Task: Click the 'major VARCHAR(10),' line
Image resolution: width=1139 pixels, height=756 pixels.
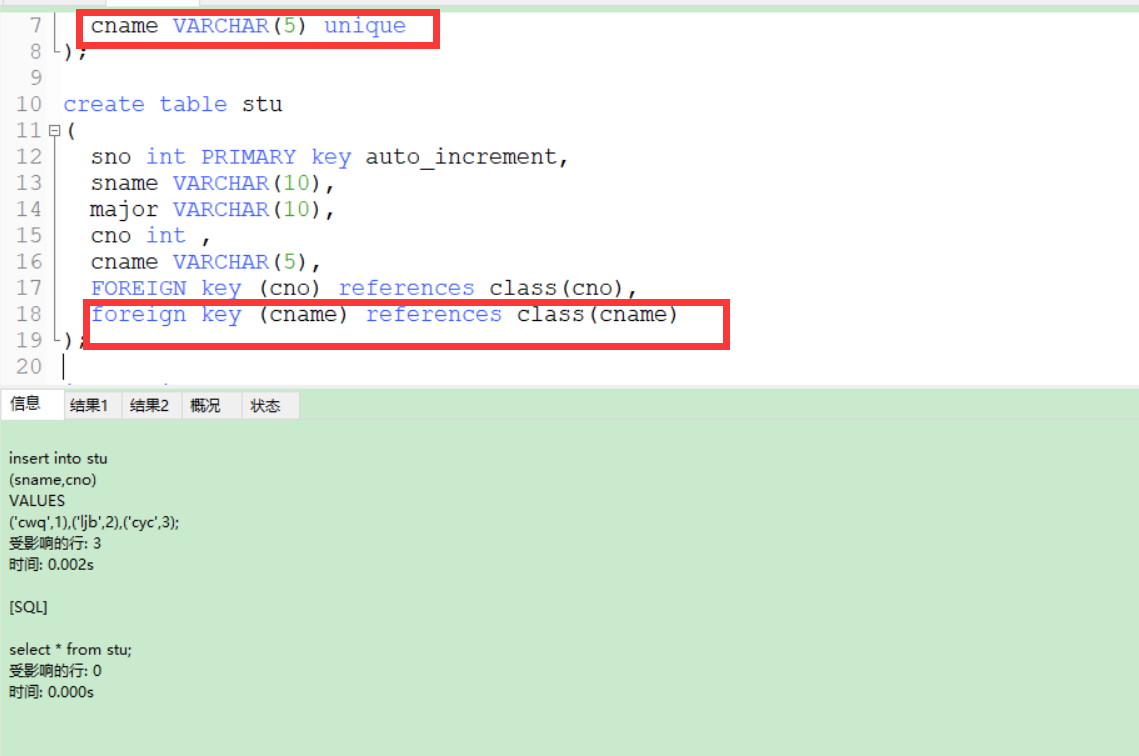Action: pyautogui.click(x=212, y=209)
